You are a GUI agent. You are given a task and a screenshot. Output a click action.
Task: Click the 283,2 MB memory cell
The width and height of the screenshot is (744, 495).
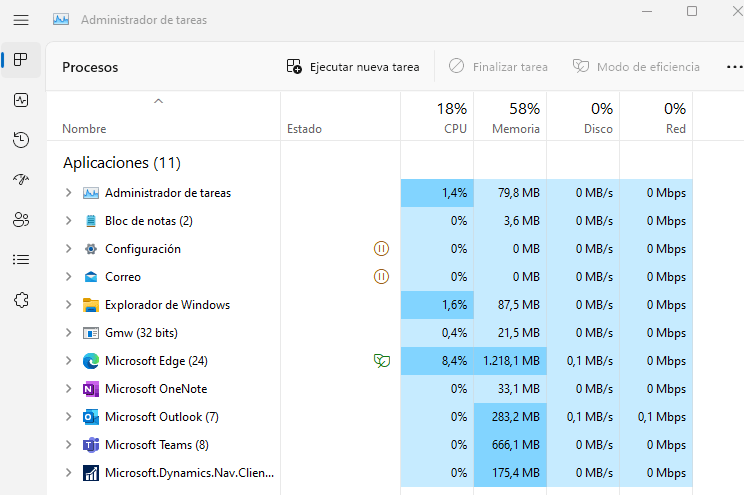coord(510,417)
